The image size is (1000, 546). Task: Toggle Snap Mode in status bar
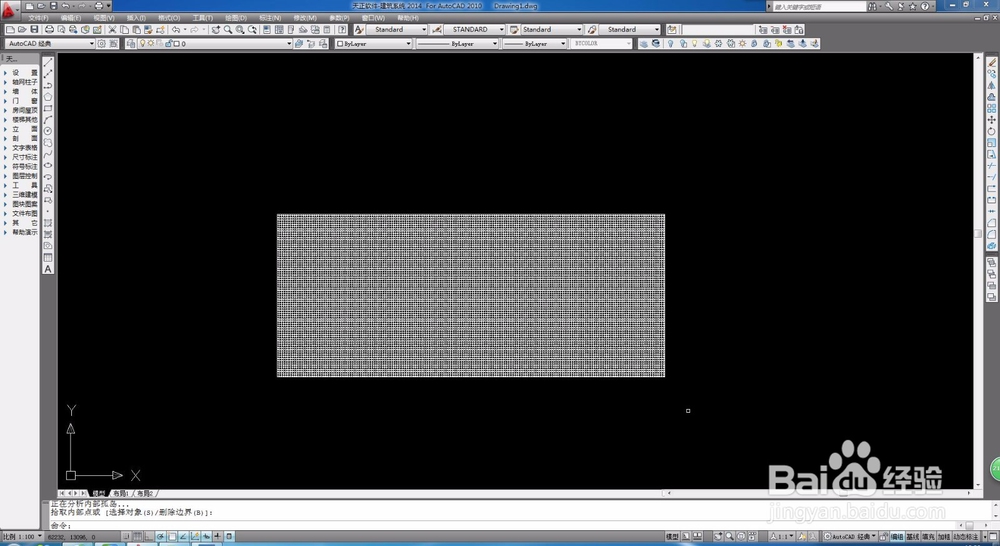tap(126, 536)
